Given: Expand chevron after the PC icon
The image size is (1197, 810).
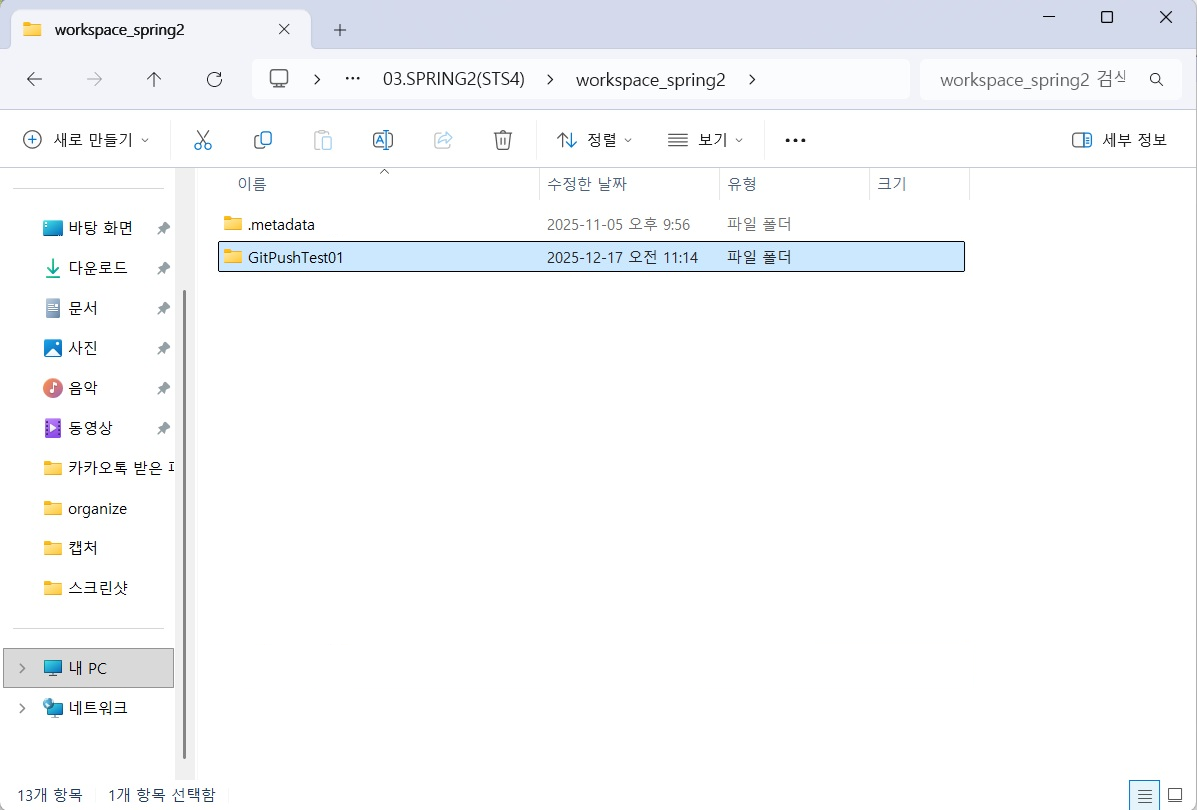Looking at the screenshot, I should [x=317, y=79].
